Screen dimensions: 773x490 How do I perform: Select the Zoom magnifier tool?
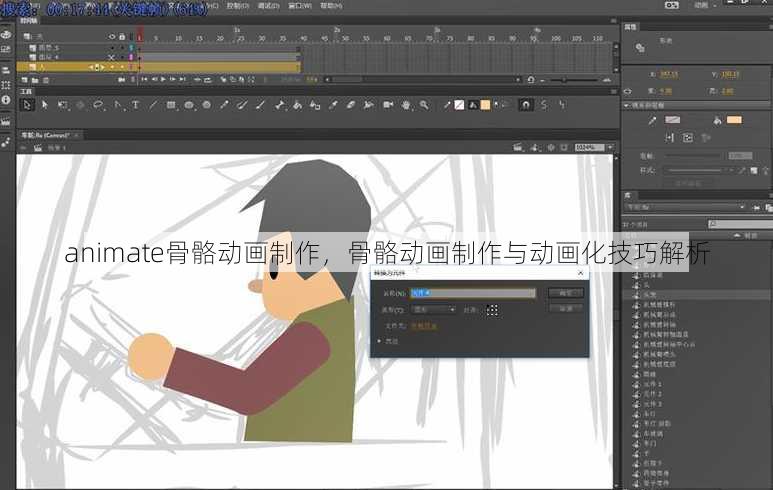click(423, 105)
